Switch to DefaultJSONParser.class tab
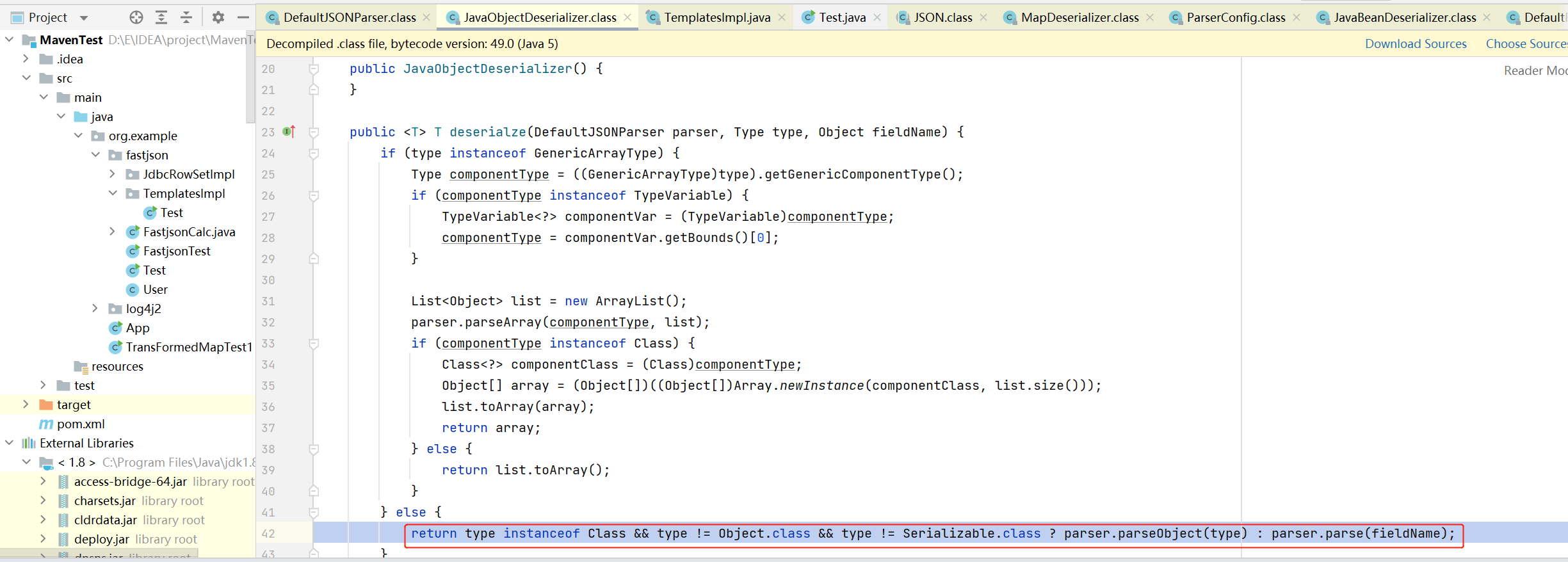Screen dimensions: 1568x562 coord(349,17)
